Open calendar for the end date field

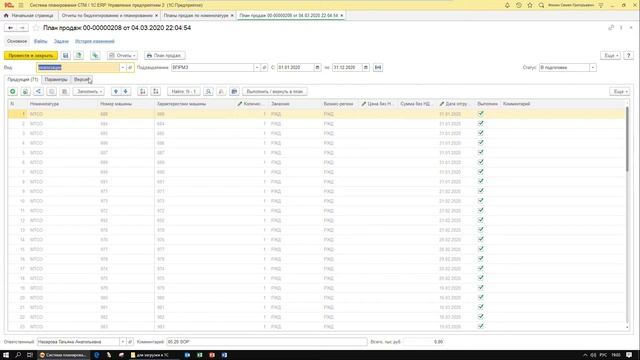coord(366,67)
